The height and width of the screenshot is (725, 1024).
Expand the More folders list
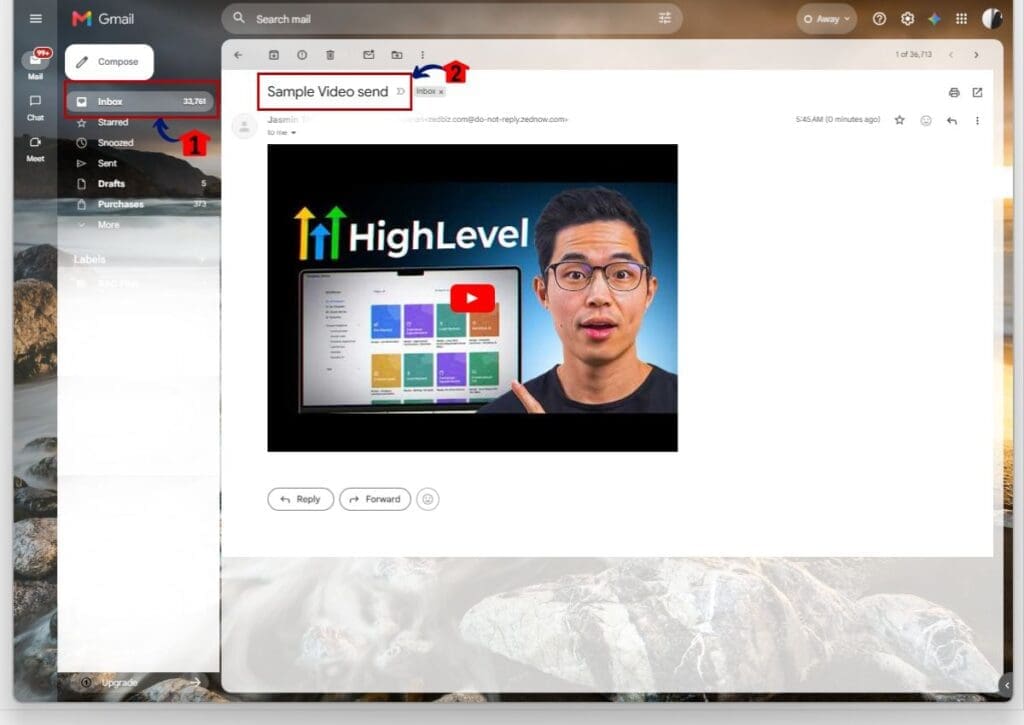pyautogui.click(x=108, y=225)
